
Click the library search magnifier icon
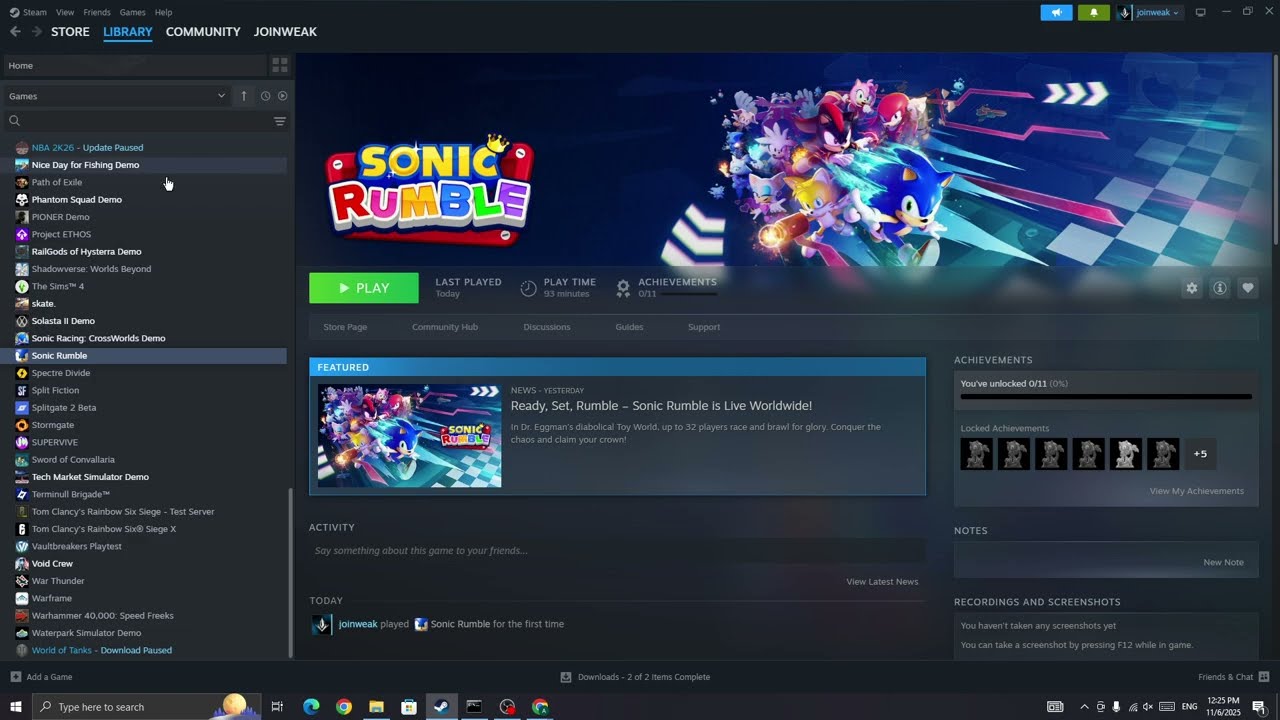(14, 121)
